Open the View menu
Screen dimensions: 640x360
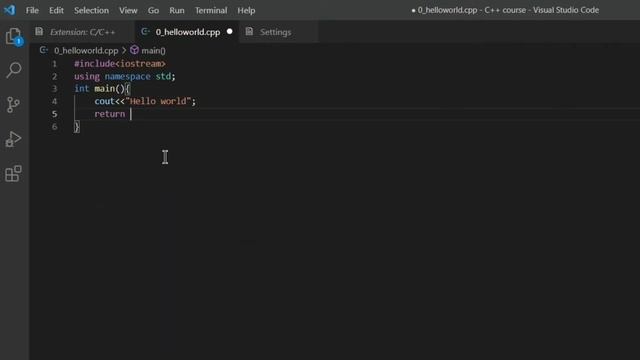[128, 10]
